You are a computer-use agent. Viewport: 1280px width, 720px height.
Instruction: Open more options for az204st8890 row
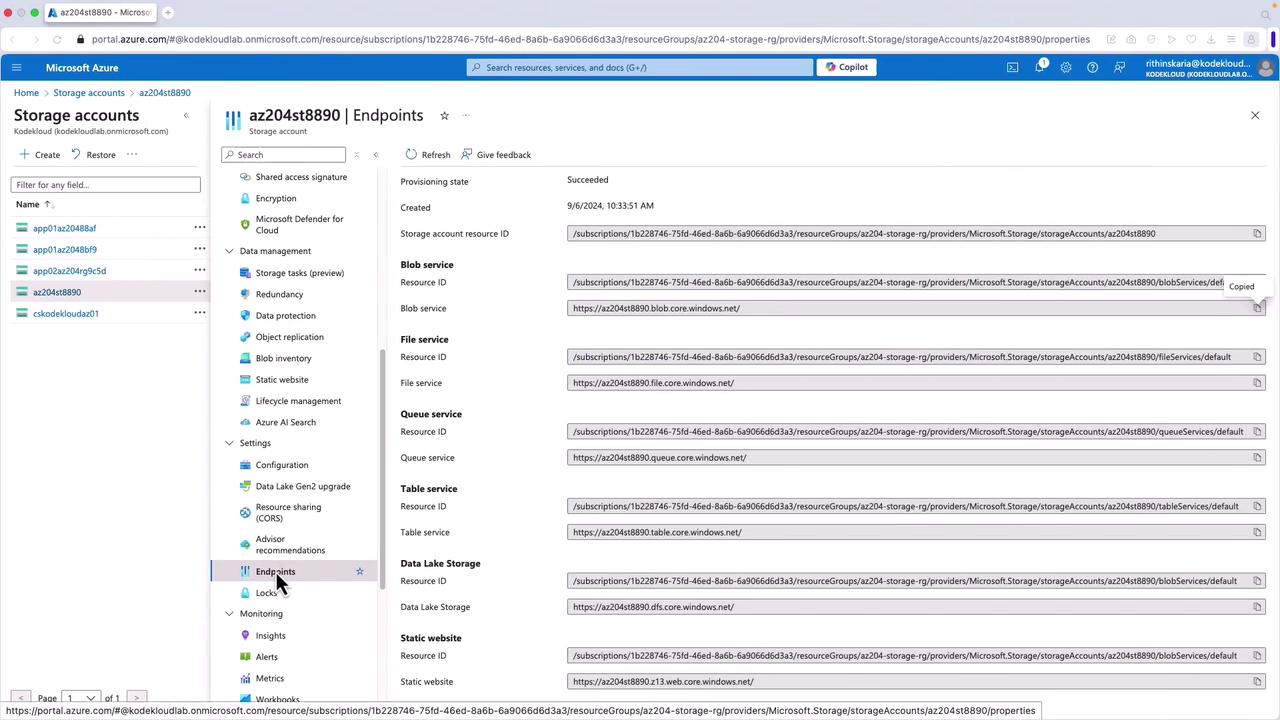(x=200, y=292)
